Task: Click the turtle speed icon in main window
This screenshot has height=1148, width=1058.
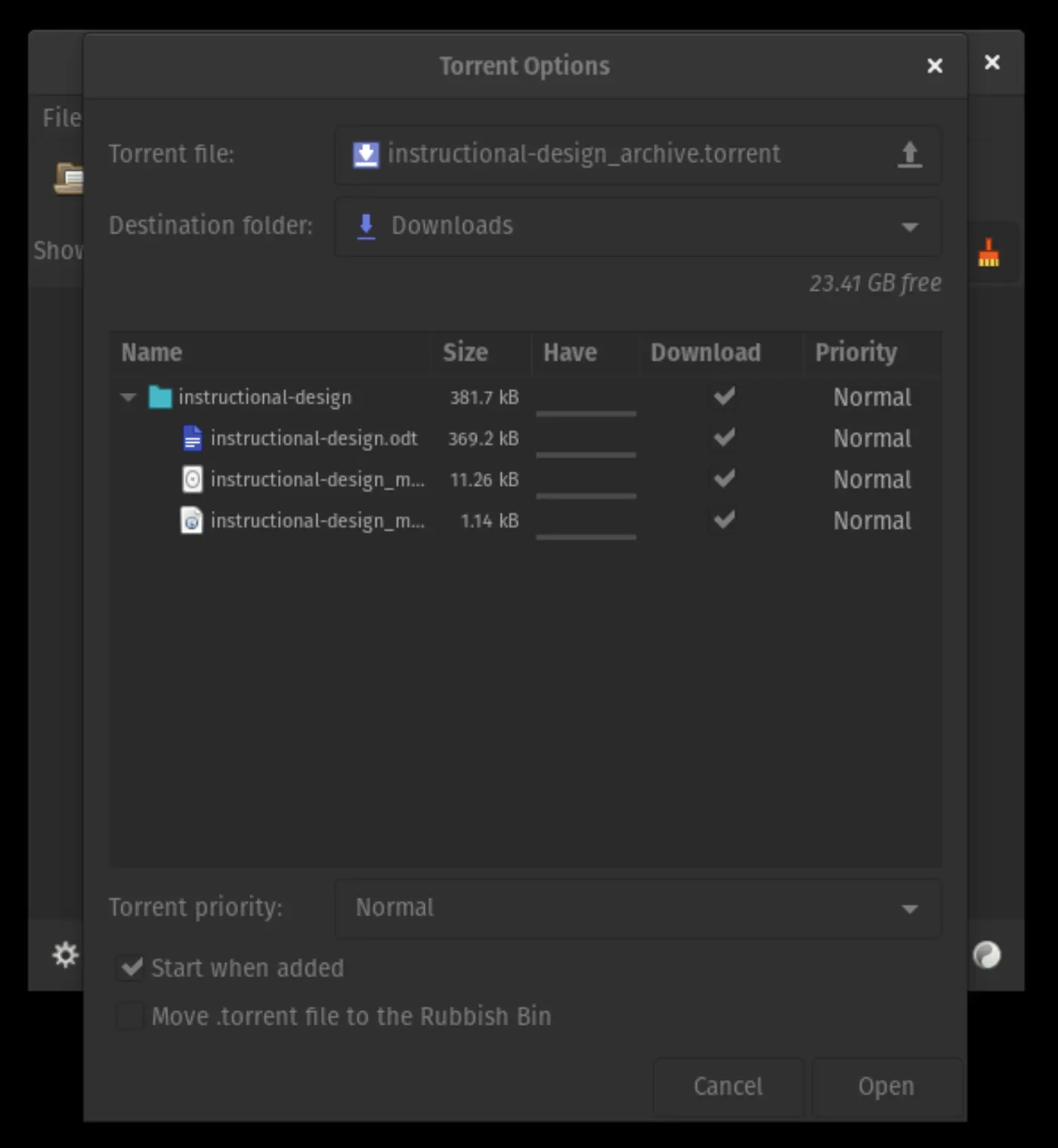Action: click(x=986, y=955)
